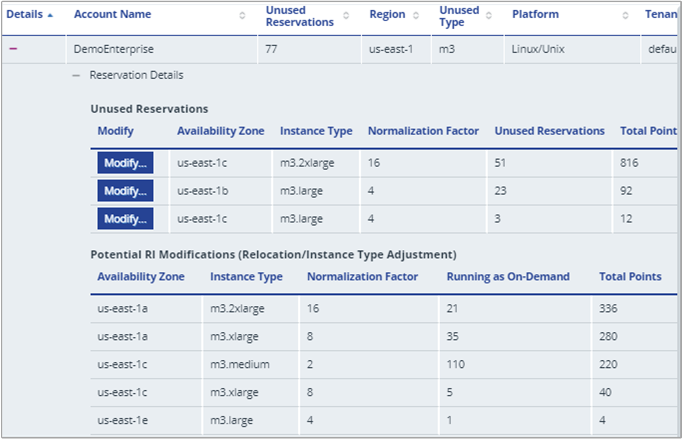Click the 77 unused reservations value
This screenshot has width=683, height=439.
point(271,49)
